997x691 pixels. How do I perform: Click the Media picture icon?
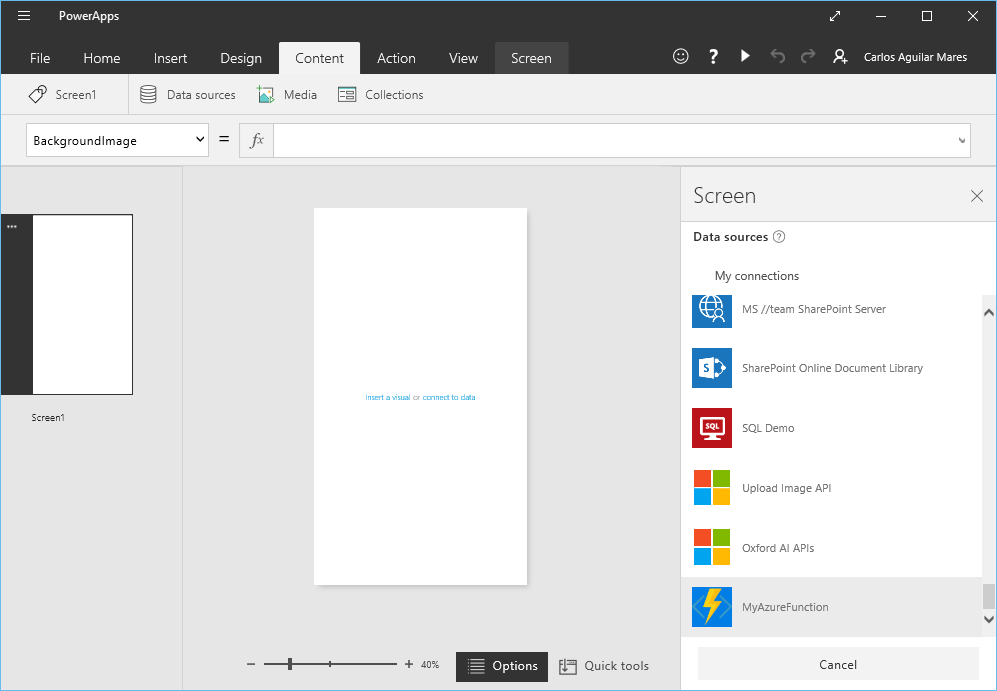[x=265, y=95]
